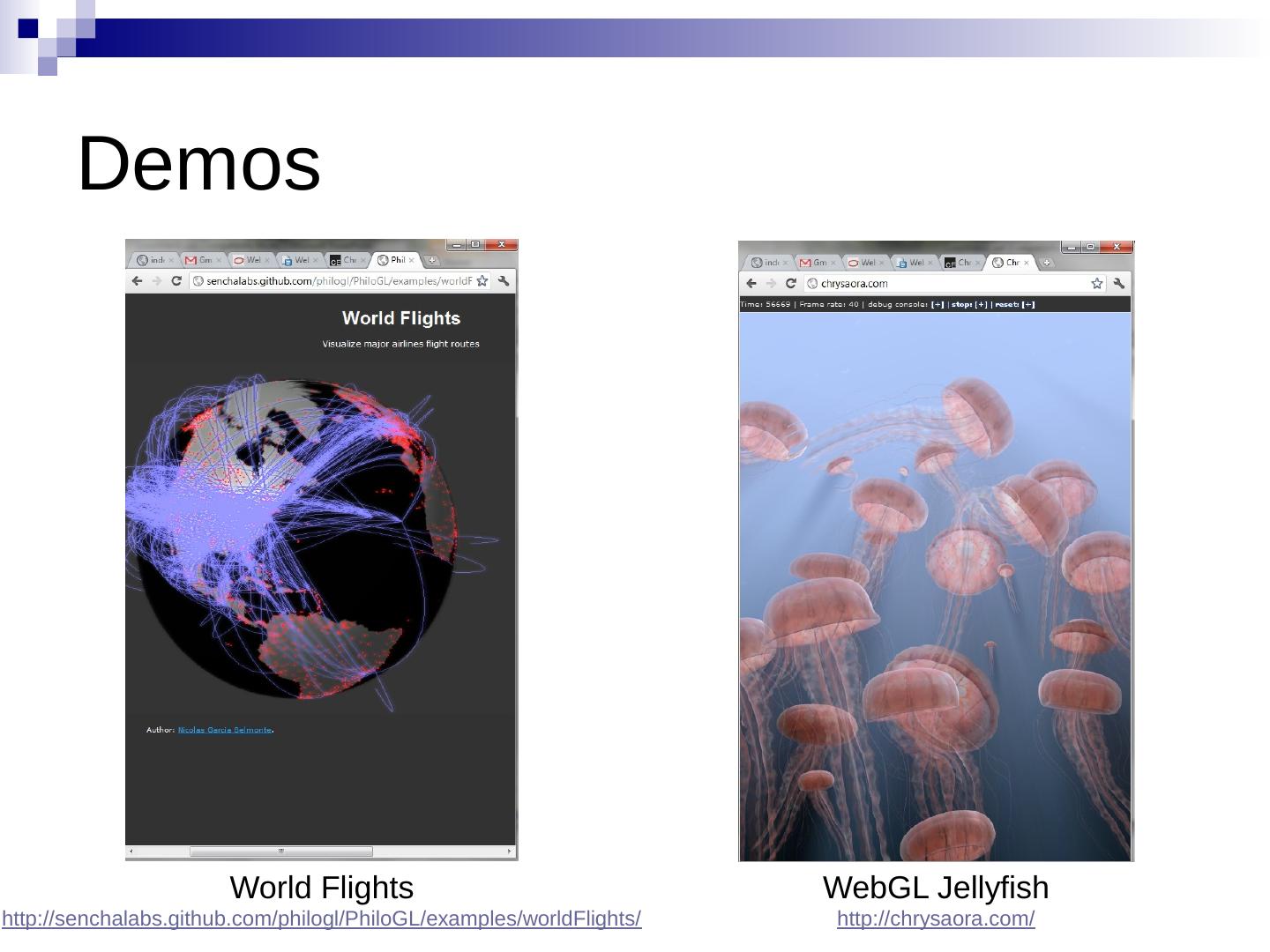
Task: Open wrench menu in World Flights browser
Action: click(504, 281)
